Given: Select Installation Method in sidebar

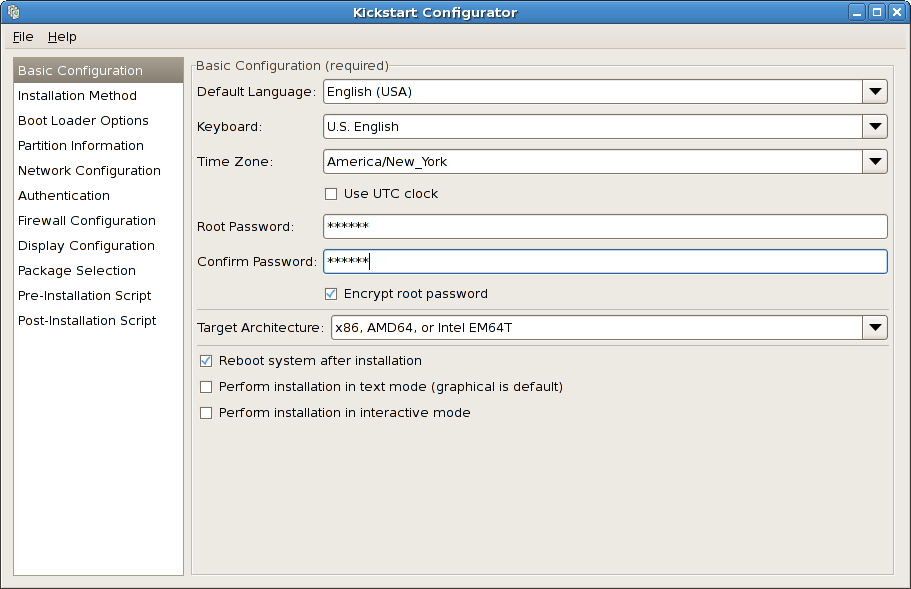Looking at the screenshot, I should 77,96.
